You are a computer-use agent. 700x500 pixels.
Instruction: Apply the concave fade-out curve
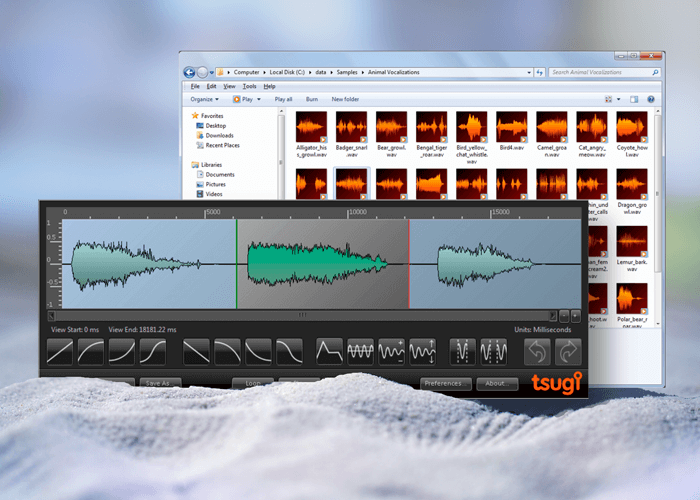pos(258,352)
